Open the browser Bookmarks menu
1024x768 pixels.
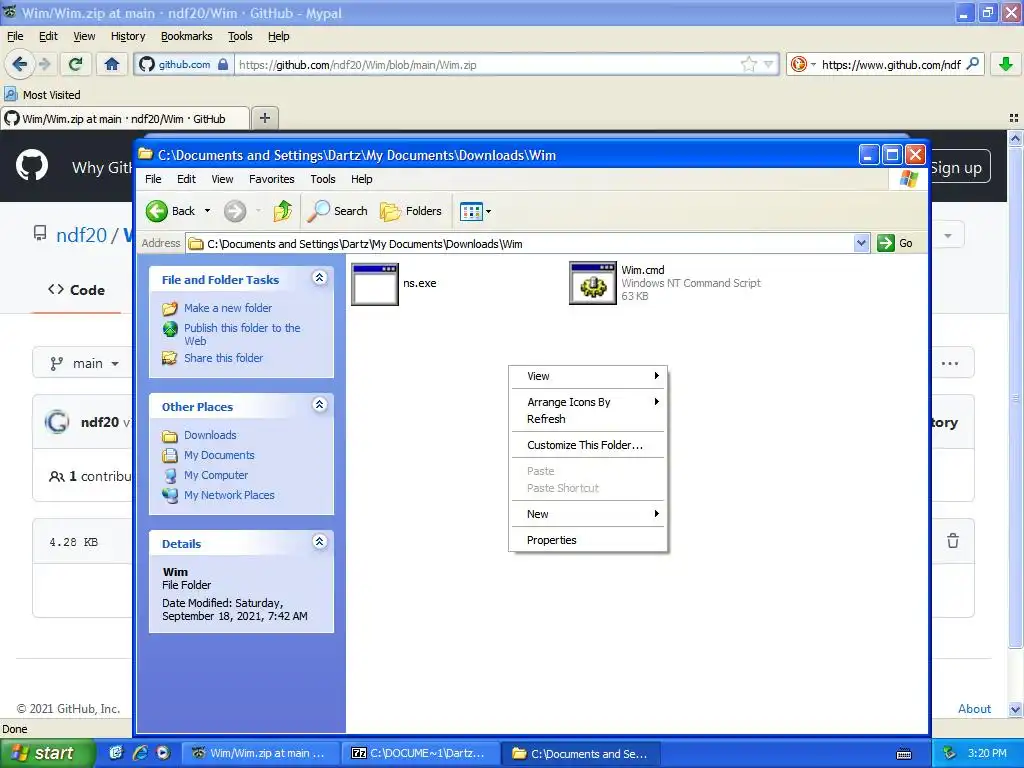pos(186,37)
